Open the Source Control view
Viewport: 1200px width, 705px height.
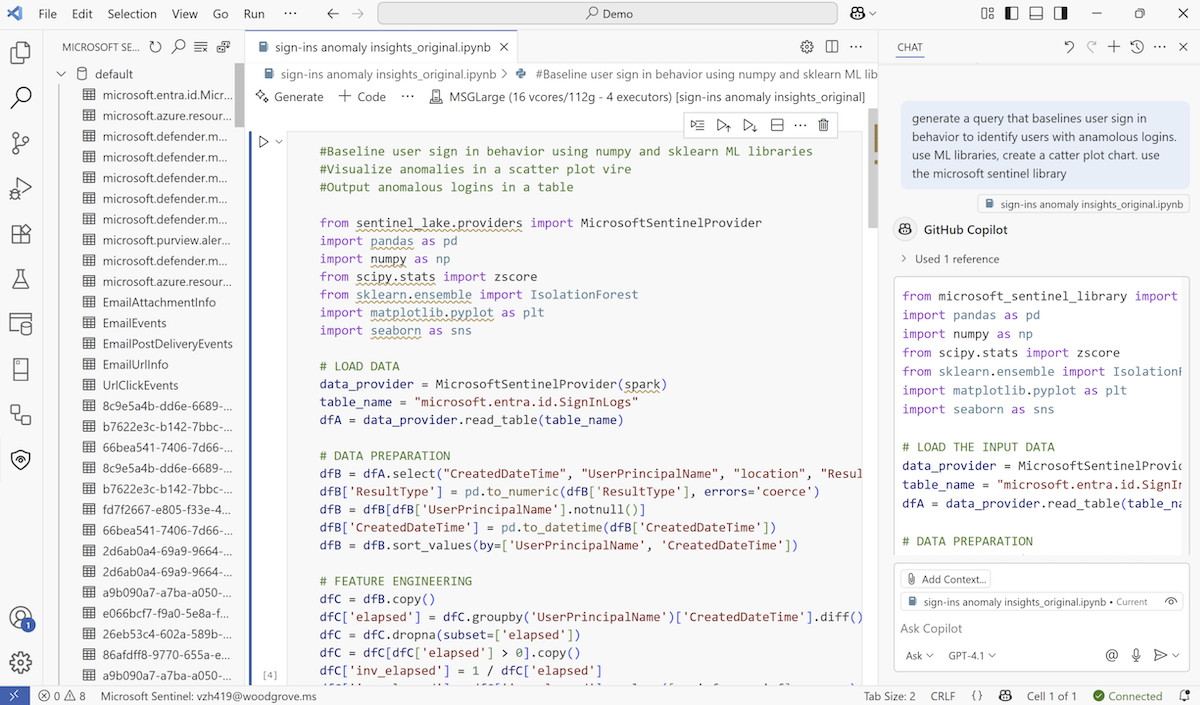click(20, 143)
